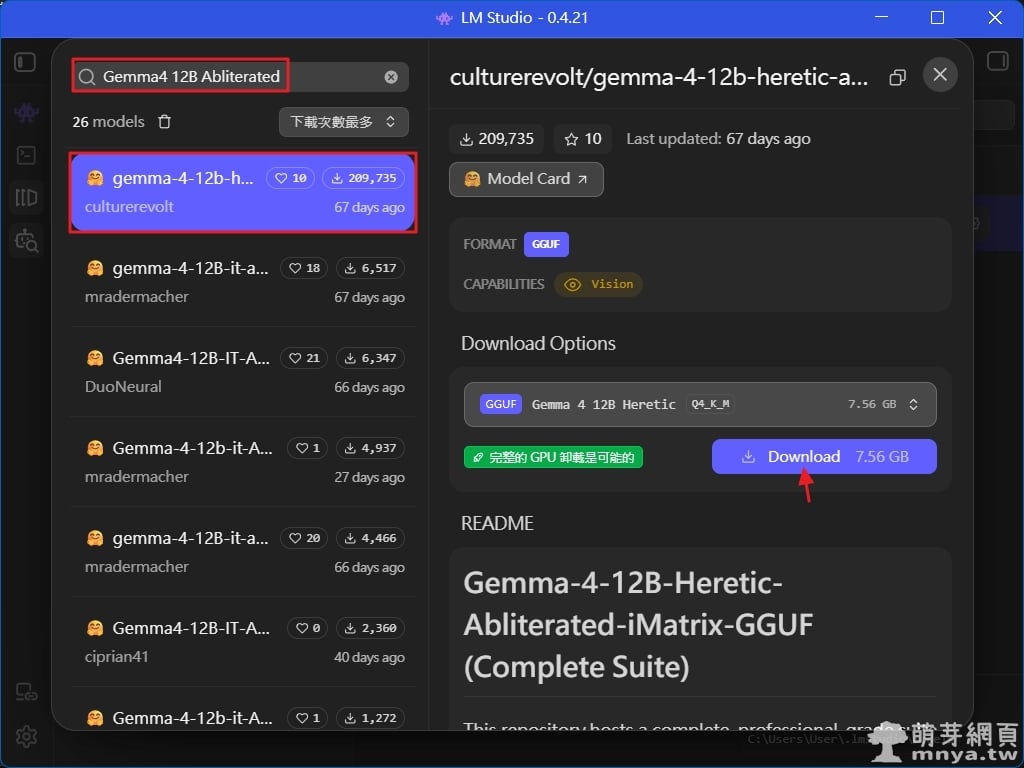Click the 40 days ago text
This screenshot has width=1024, height=768.
click(369, 658)
